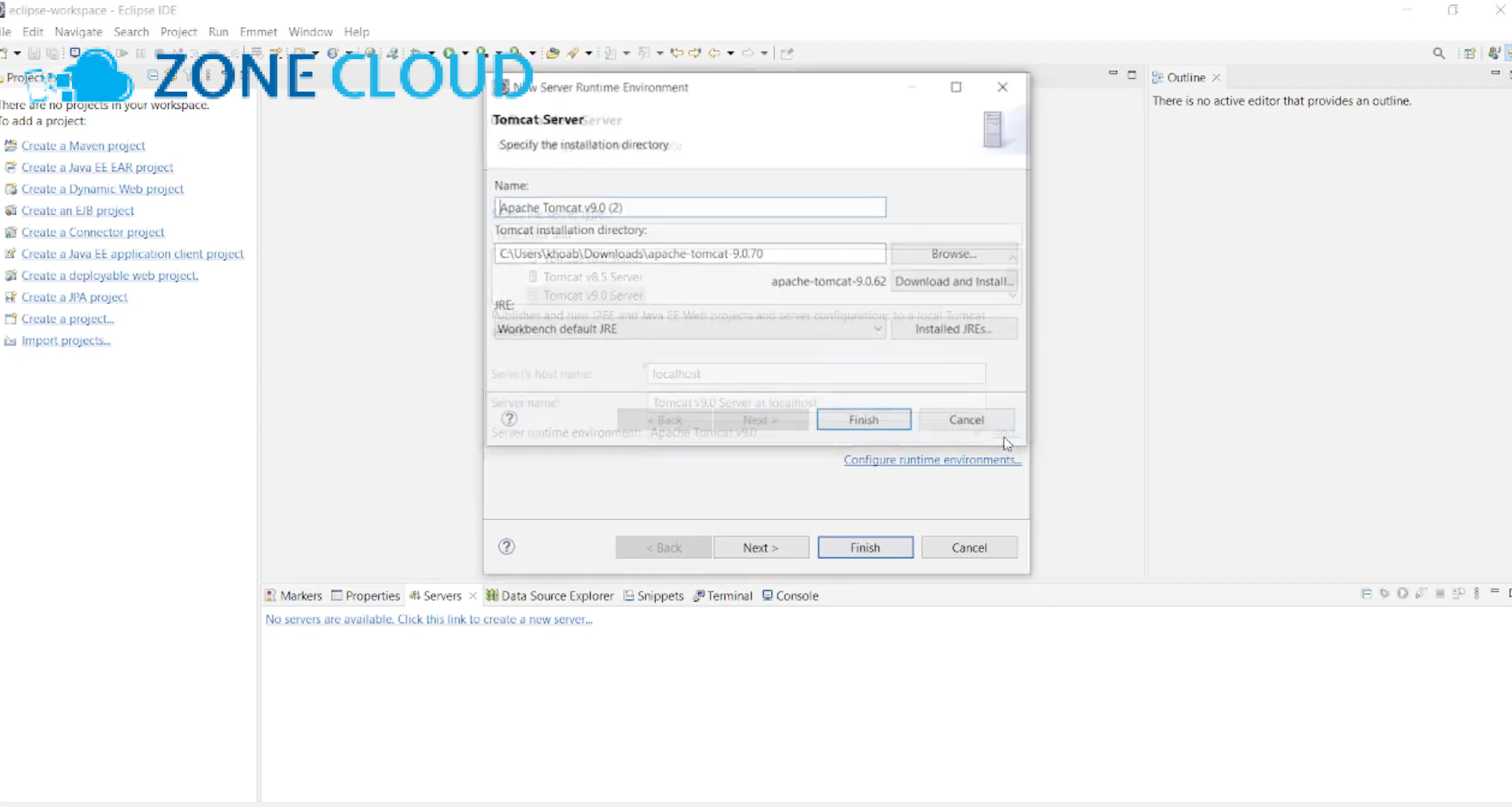Viewport: 1512px width, 807px height.
Task: Click the Installed JREs... button
Action: (953, 328)
